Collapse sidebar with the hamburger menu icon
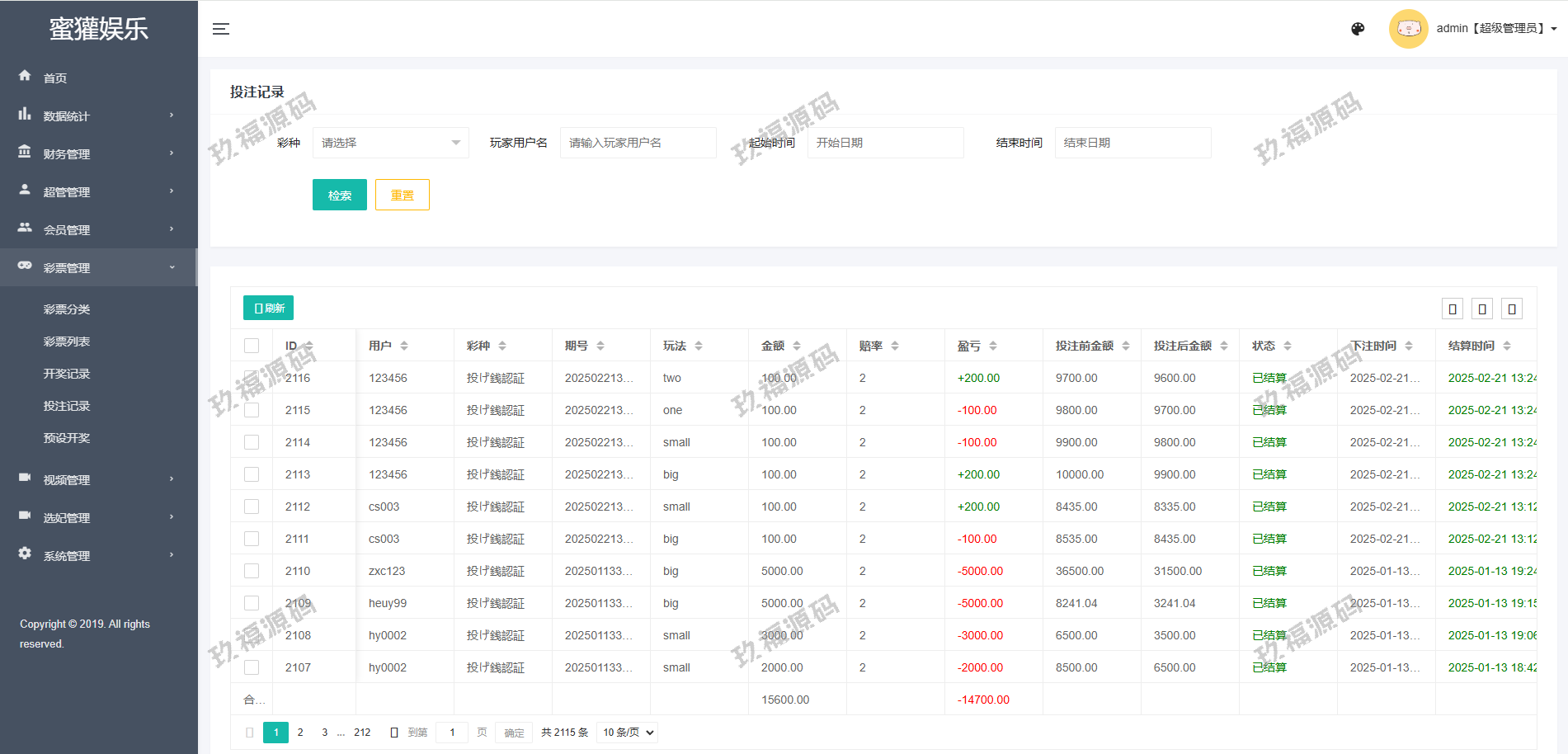 [220, 29]
